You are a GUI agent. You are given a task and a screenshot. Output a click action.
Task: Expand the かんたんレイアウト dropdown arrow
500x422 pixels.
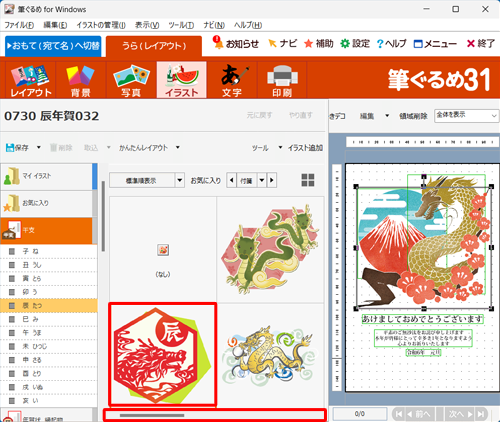pyautogui.click(x=178, y=147)
